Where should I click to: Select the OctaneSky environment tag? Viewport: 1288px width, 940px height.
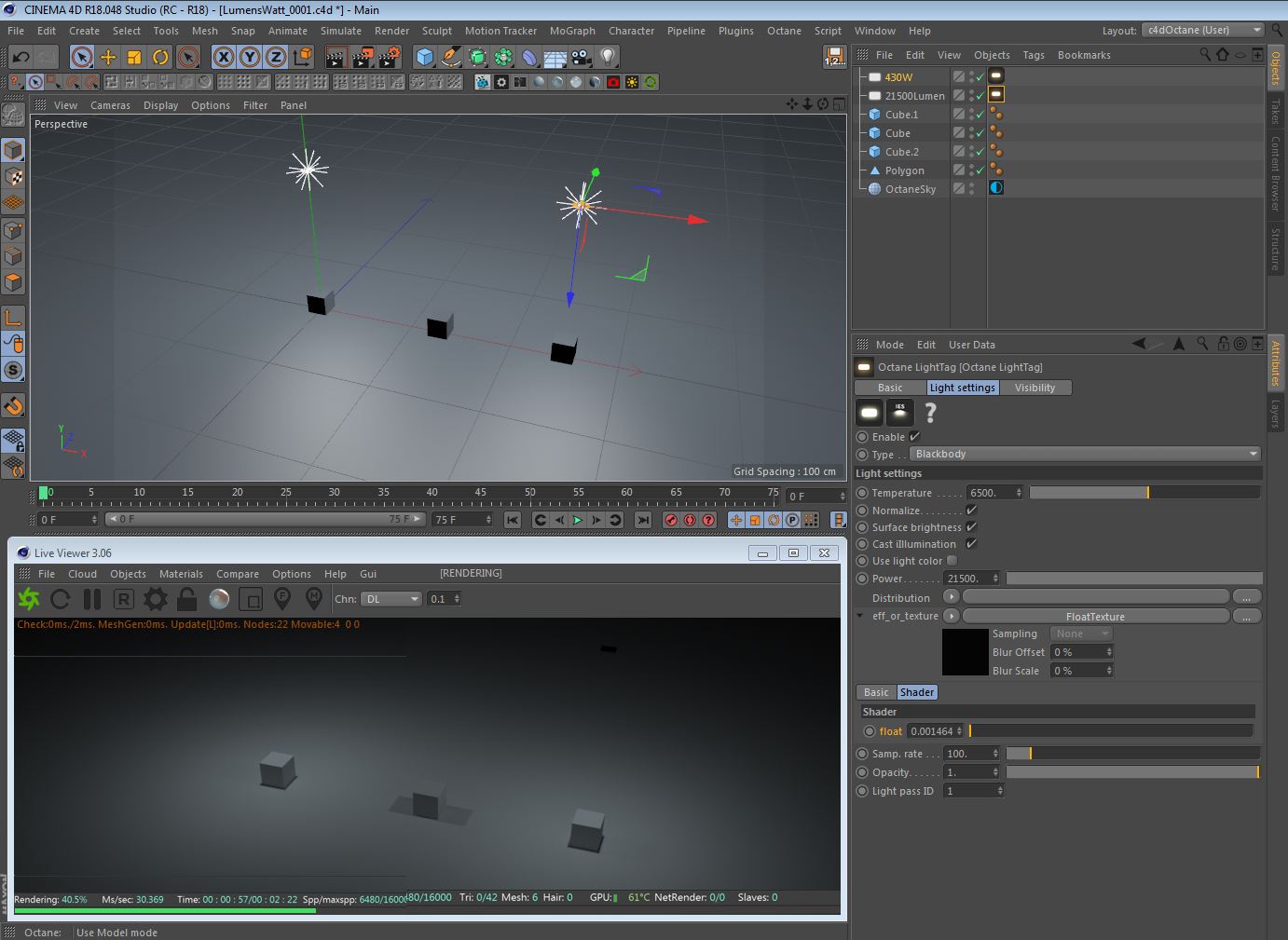click(x=996, y=188)
